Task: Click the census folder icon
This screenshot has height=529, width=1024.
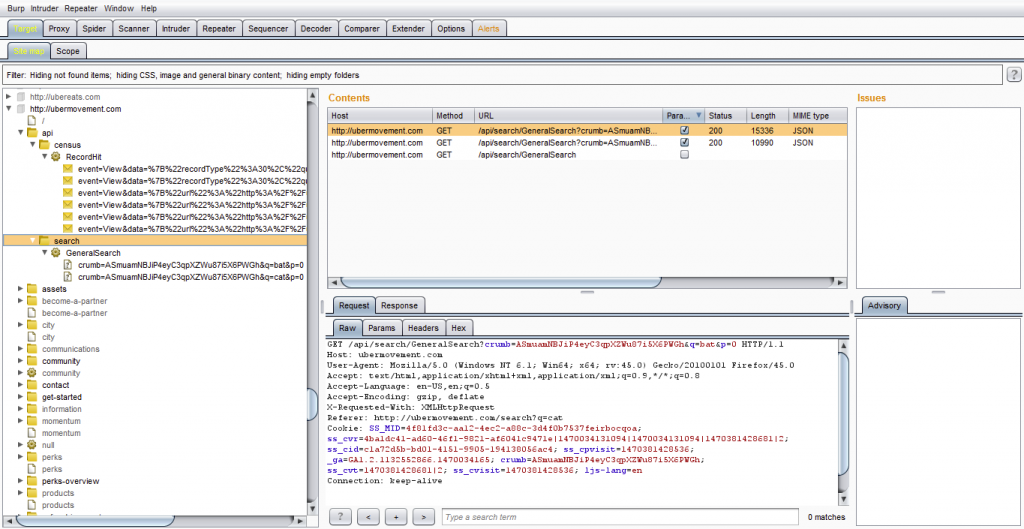Action: coord(44,144)
